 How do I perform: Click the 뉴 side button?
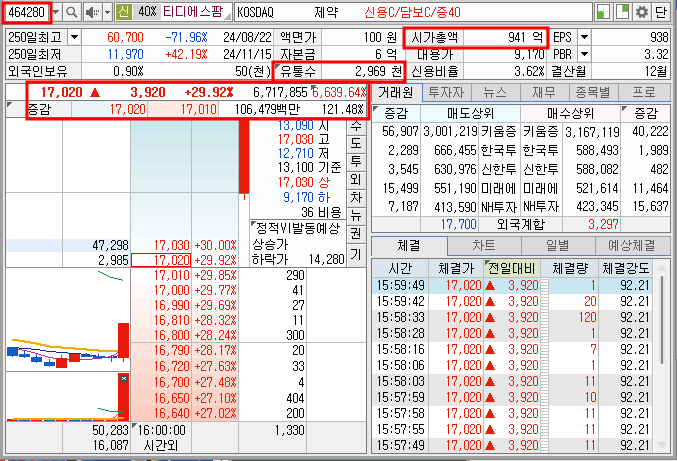[x=356, y=215]
